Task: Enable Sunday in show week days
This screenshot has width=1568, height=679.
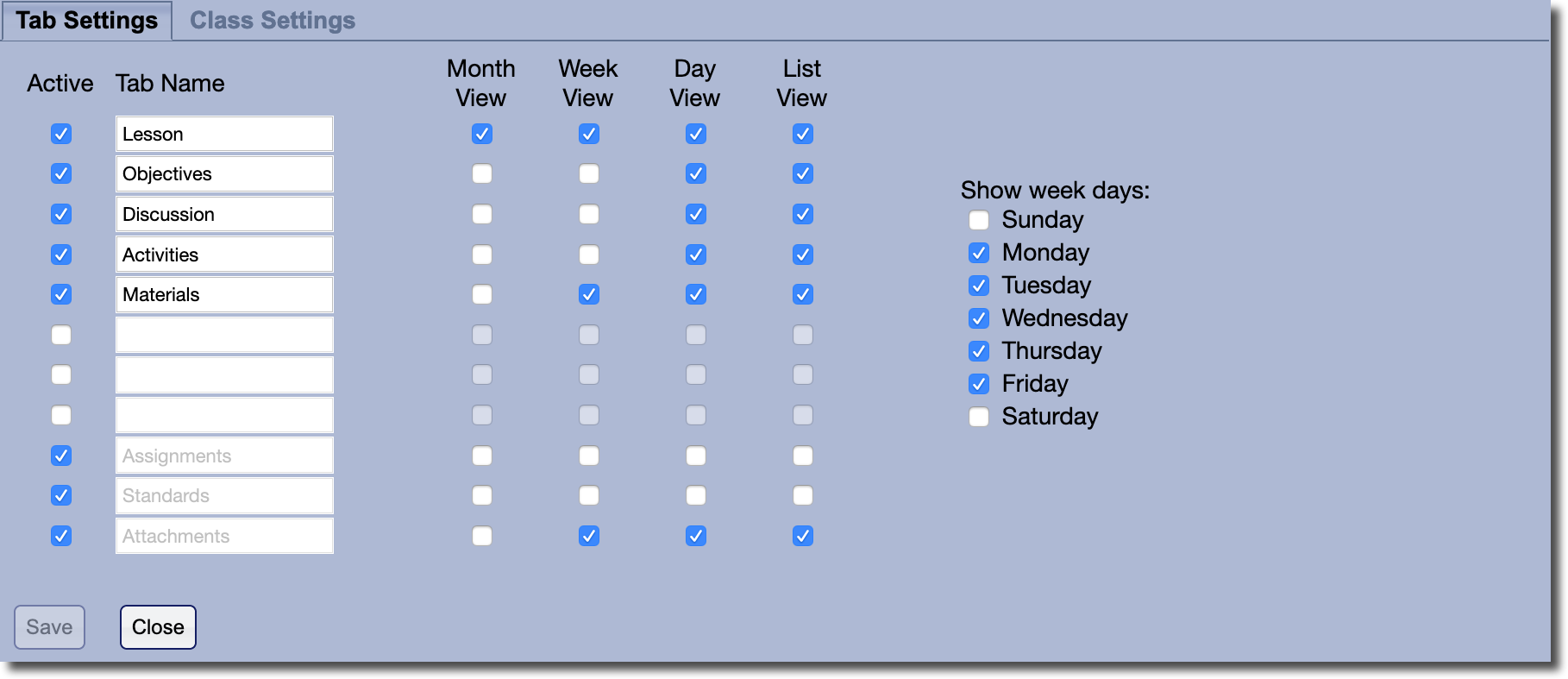Action: point(979,220)
